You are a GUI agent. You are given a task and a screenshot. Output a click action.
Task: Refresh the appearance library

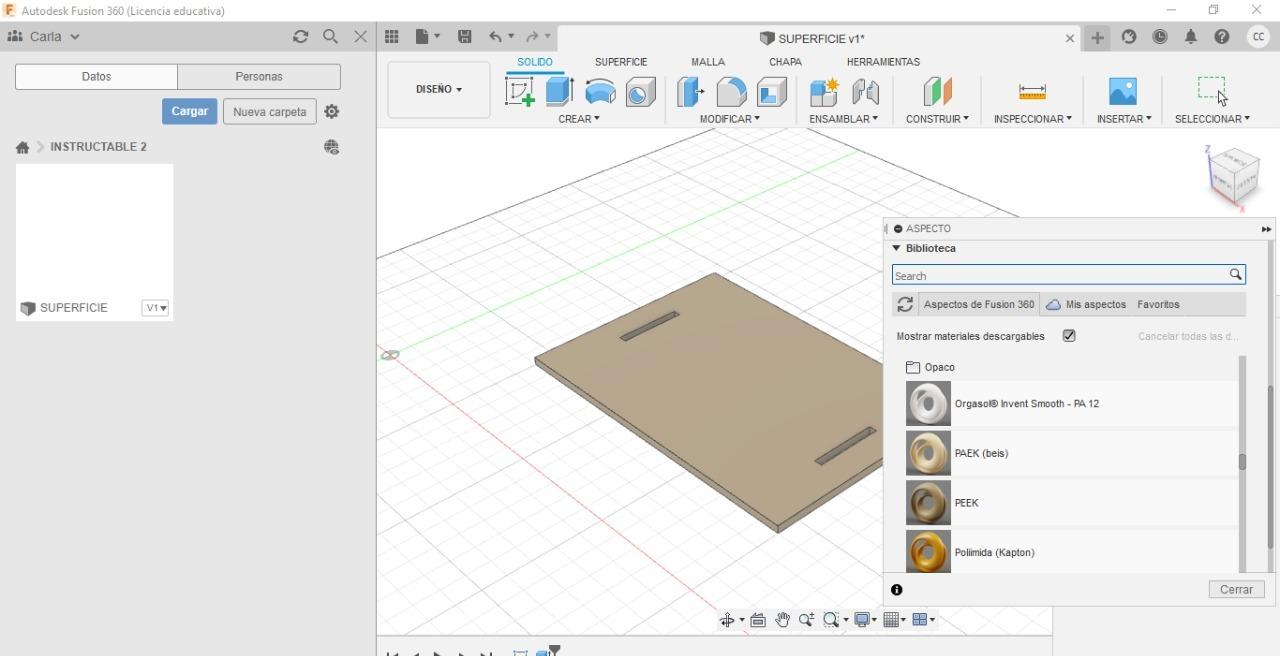(905, 304)
